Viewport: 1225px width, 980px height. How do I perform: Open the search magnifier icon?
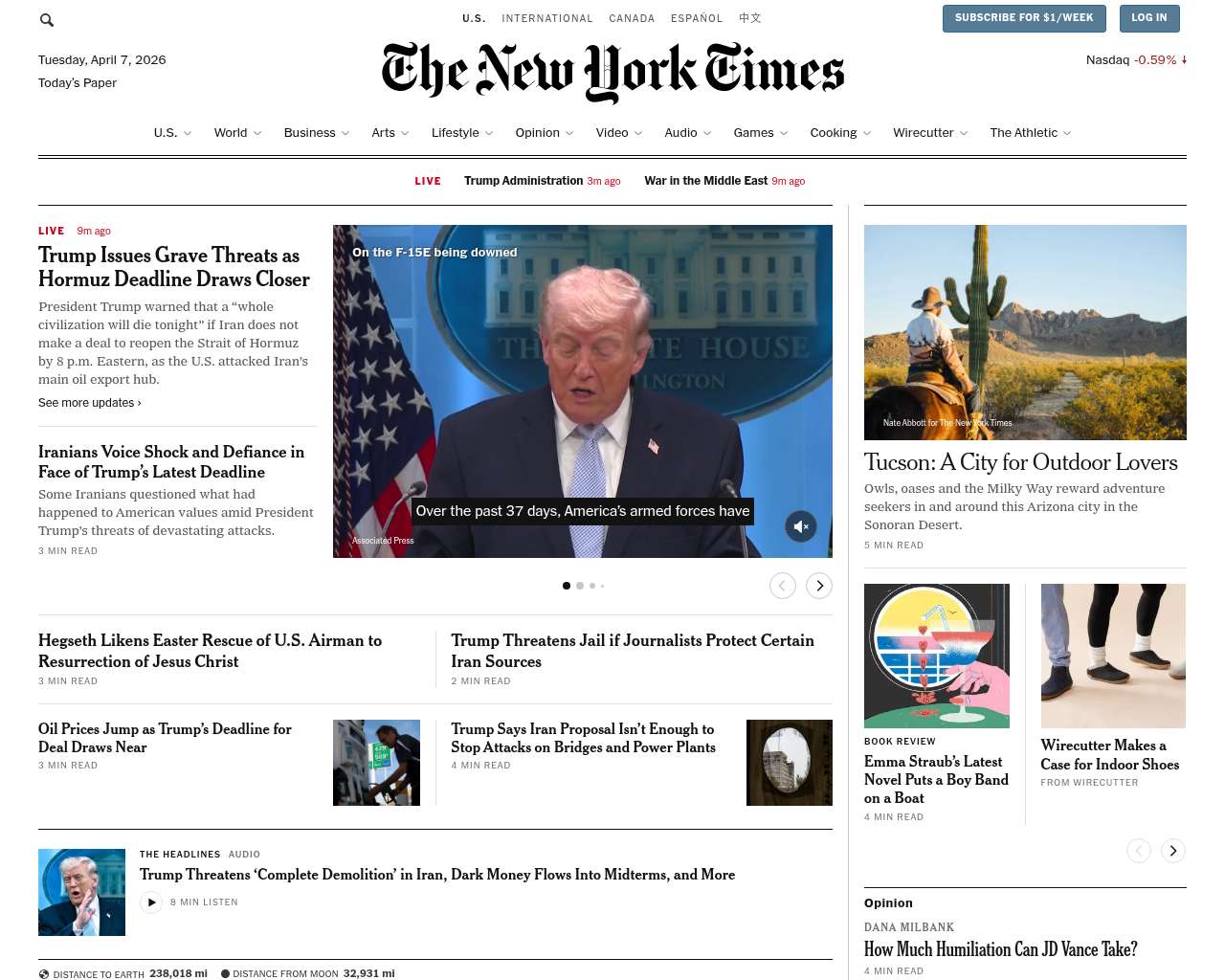[47, 19]
